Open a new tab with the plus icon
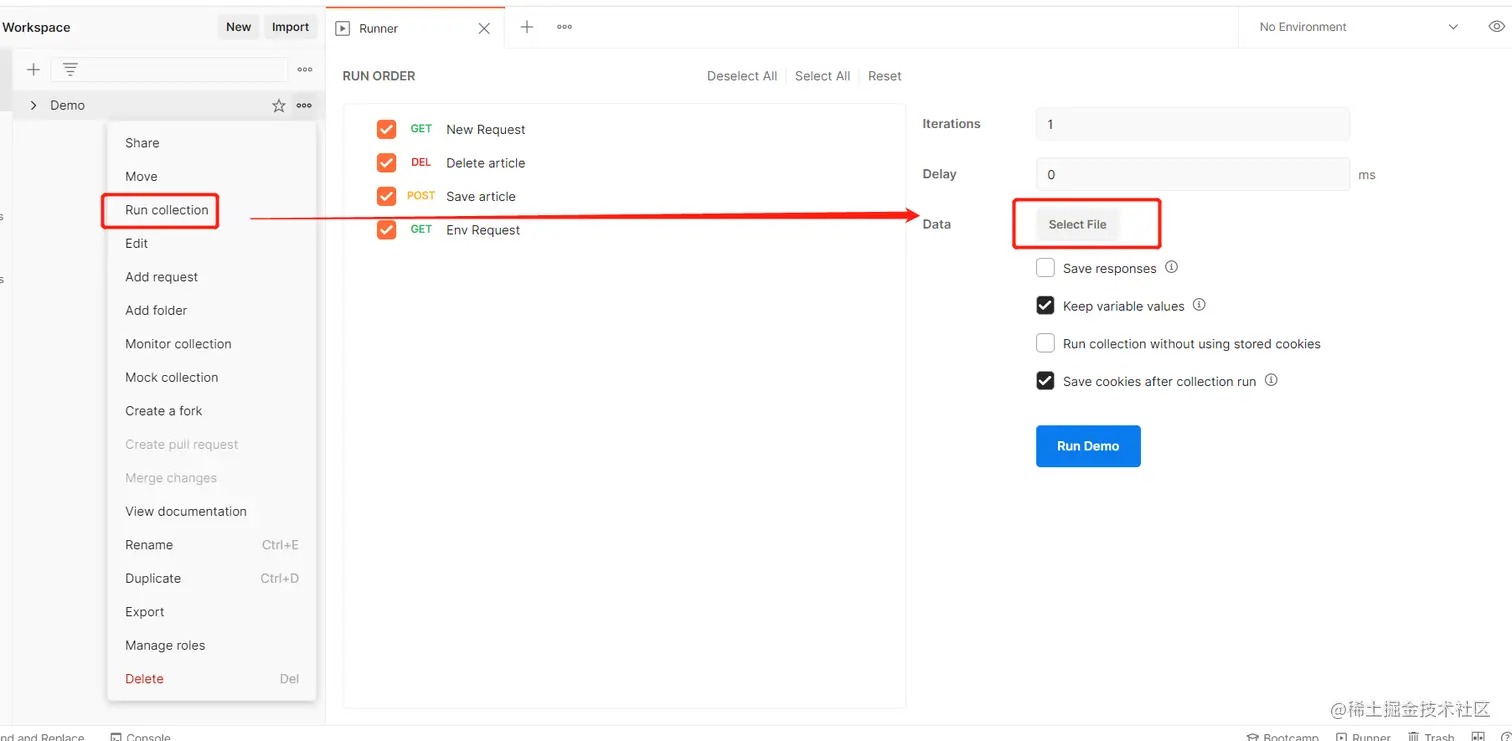1512x741 pixels. (527, 27)
